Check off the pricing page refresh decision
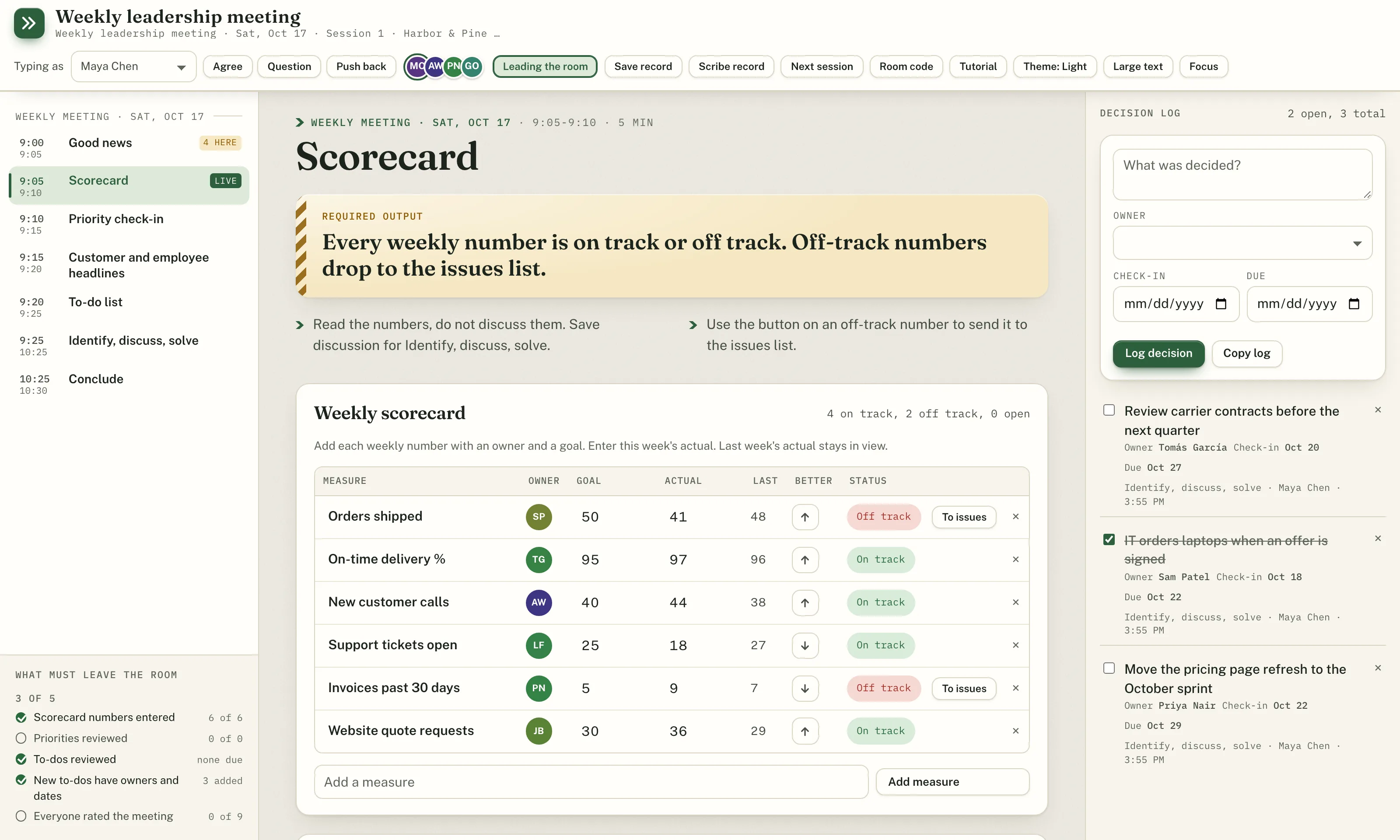 pos(1109,668)
